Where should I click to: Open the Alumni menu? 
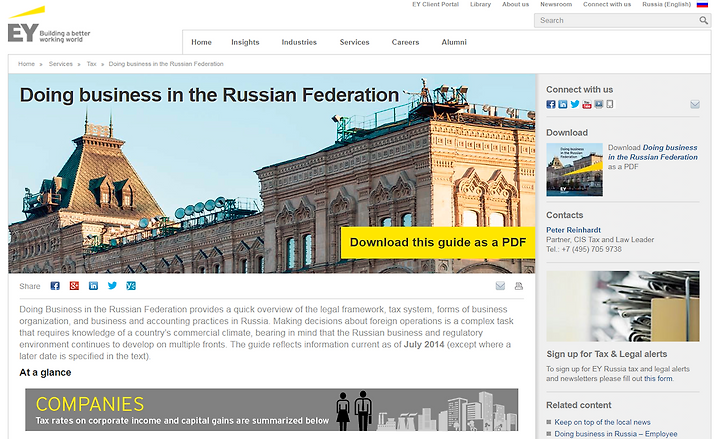click(454, 42)
